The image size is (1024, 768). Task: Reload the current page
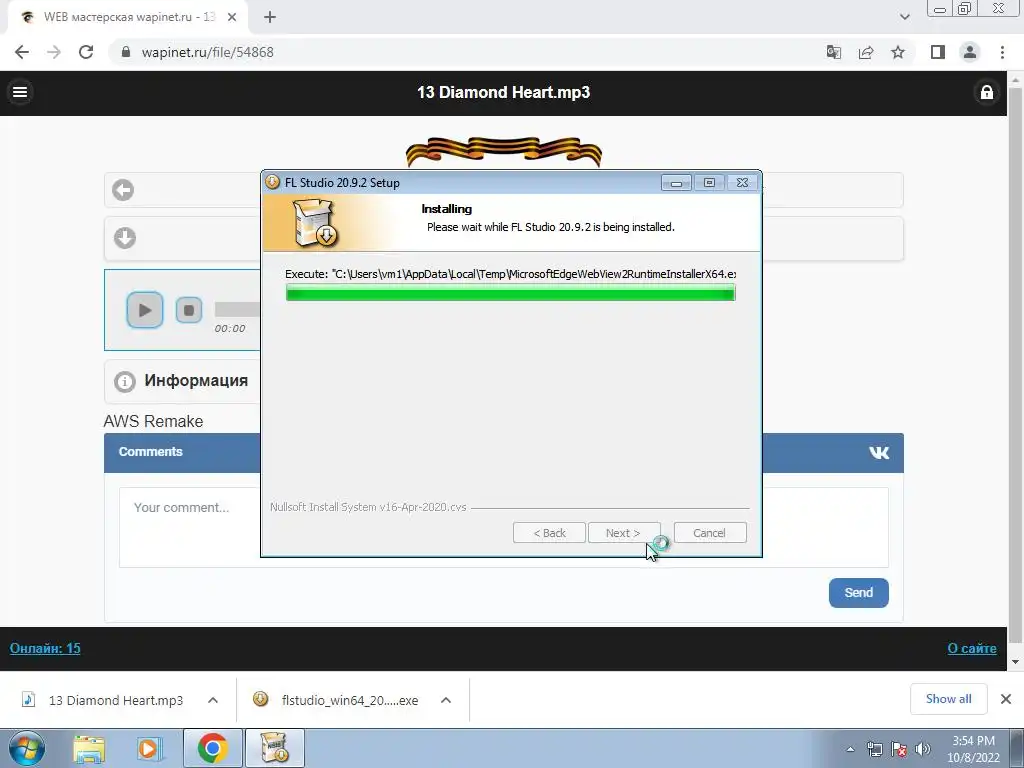[86, 52]
